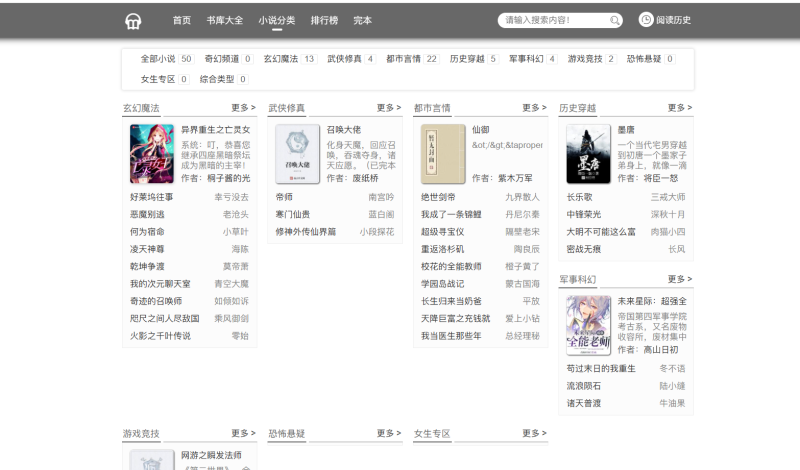Open title 异界重生之亡灵女
This screenshot has width=800, height=470.
pos(215,130)
